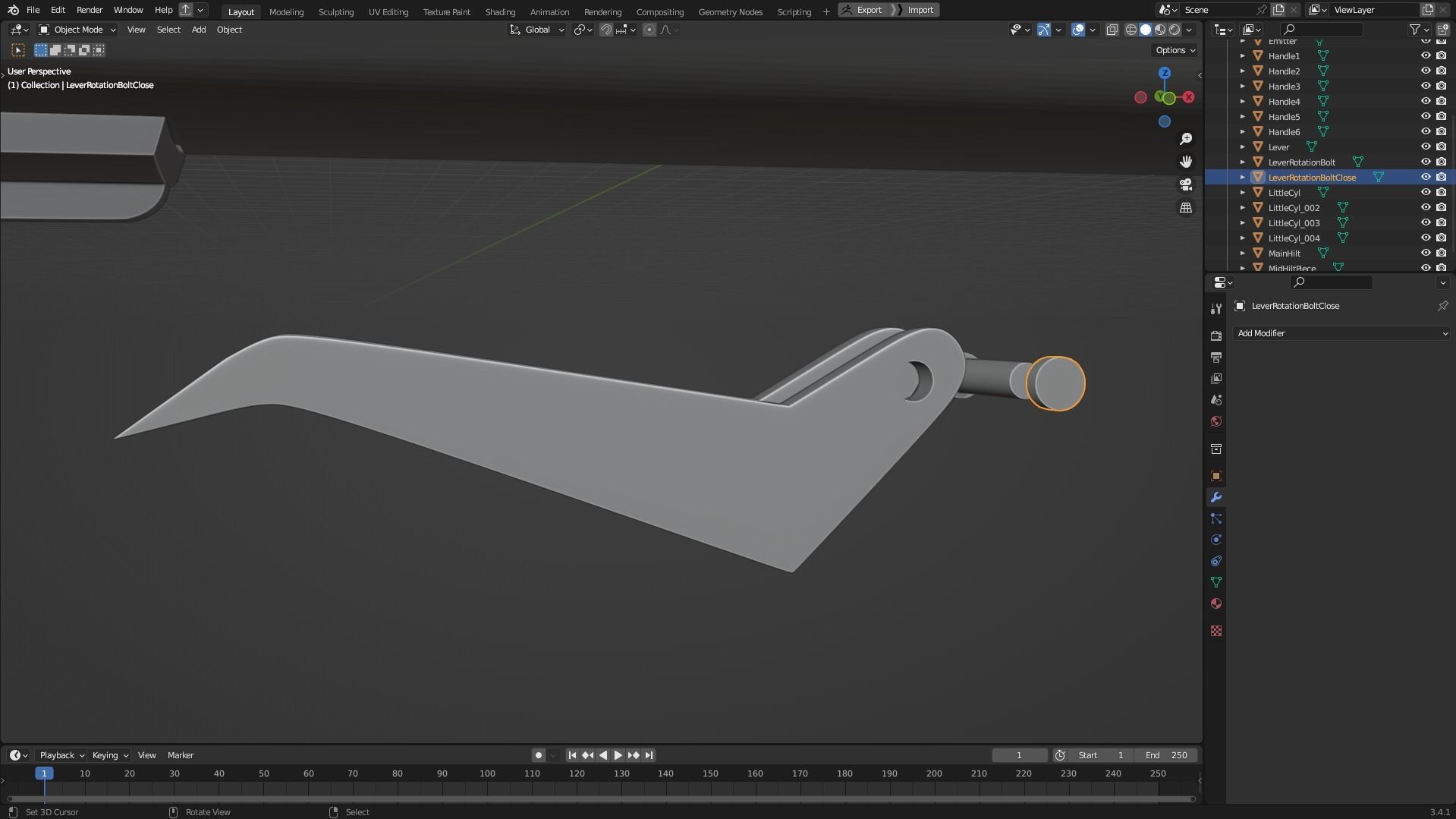Open the Playback dropdown in timeline
The width and height of the screenshot is (1456, 819).
pos(61,755)
